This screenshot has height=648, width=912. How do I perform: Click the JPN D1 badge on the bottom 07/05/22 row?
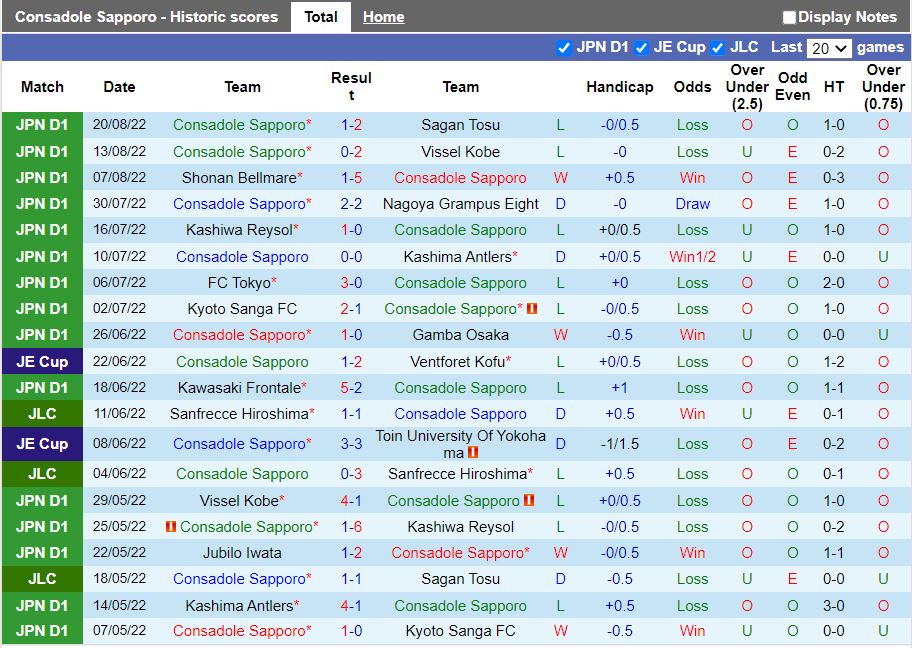click(x=42, y=631)
